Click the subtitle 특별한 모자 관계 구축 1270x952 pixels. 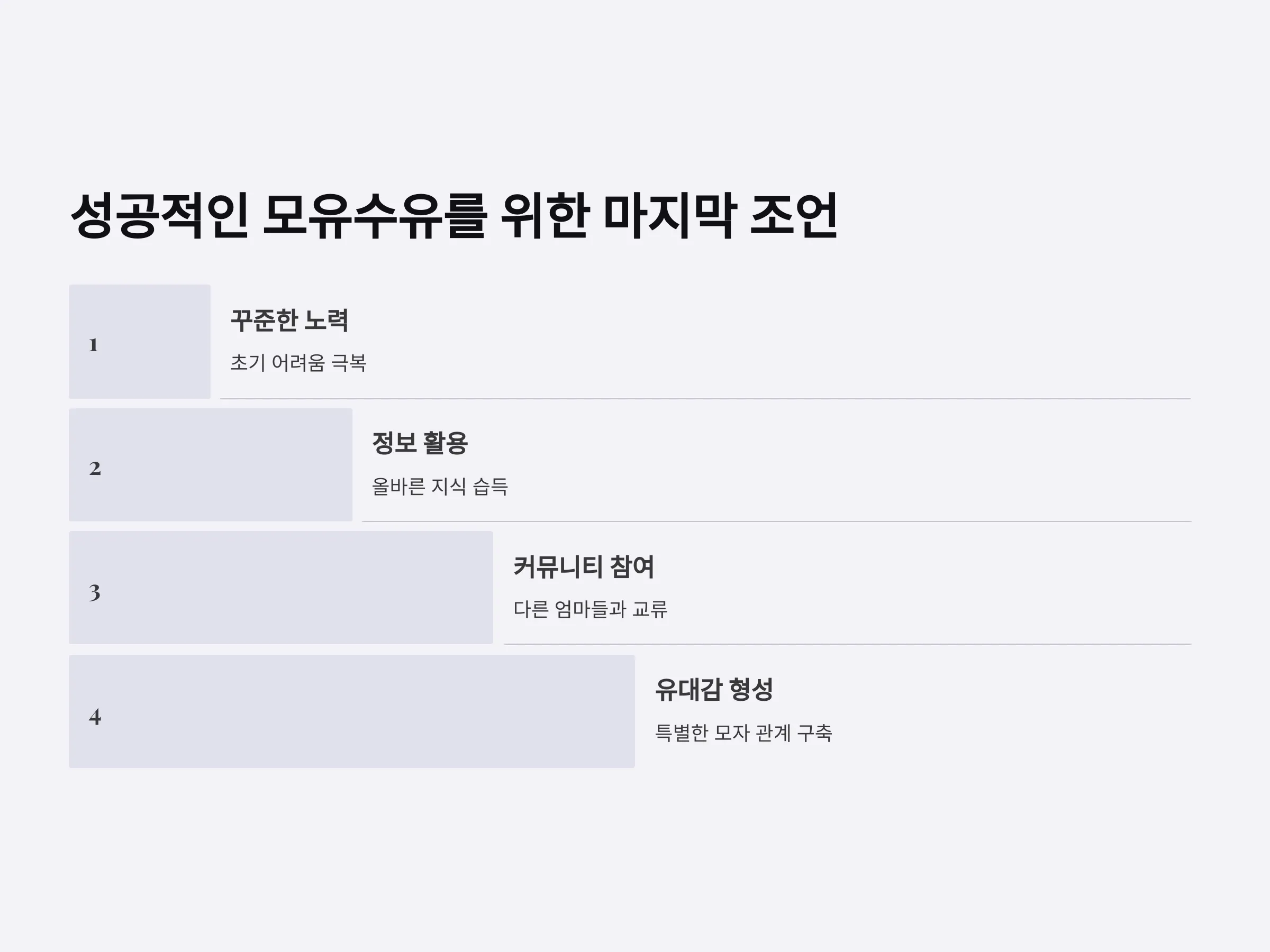pos(743,733)
